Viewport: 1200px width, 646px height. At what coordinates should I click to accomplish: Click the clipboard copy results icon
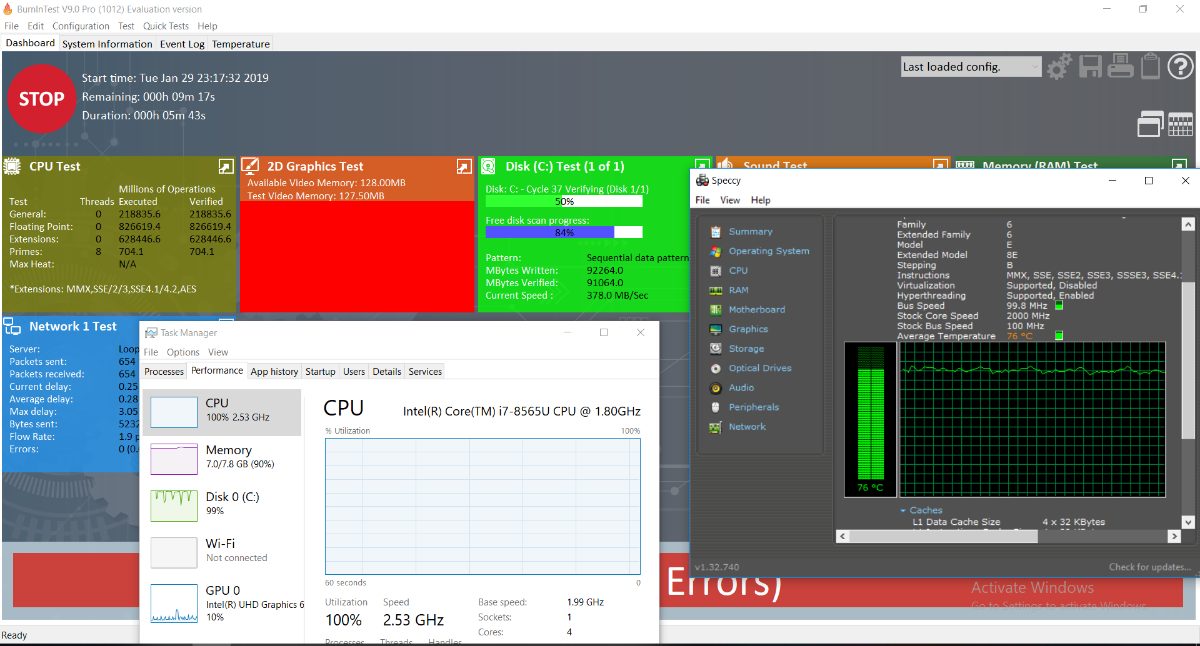(1151, 67)
